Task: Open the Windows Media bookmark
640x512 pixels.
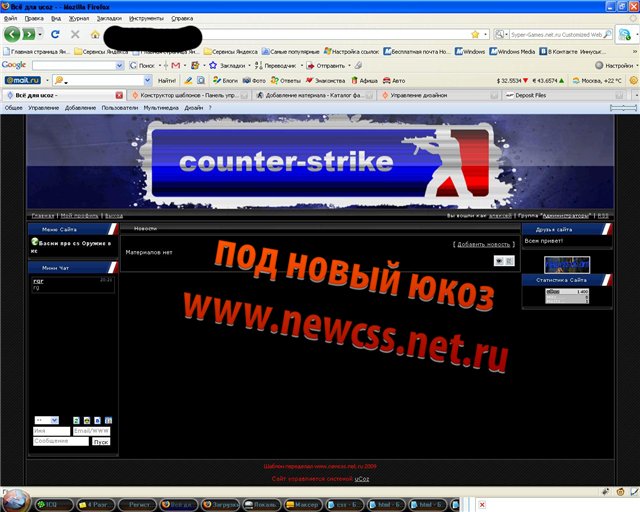Action: [x=512, y=51]
